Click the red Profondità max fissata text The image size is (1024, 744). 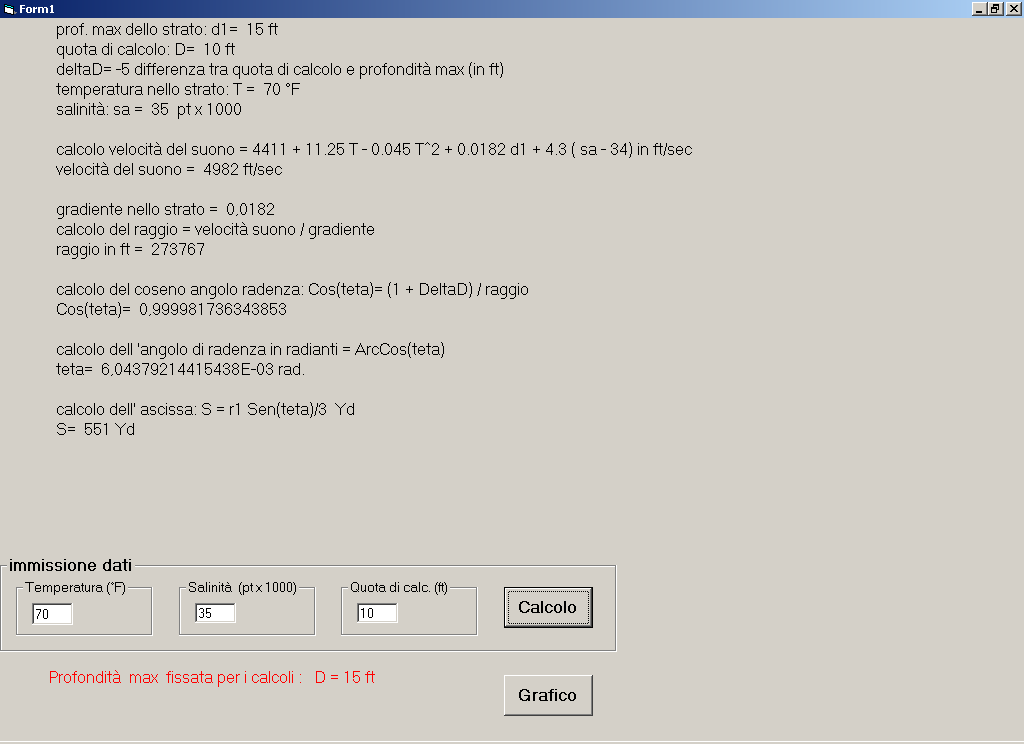pos(212,677)
